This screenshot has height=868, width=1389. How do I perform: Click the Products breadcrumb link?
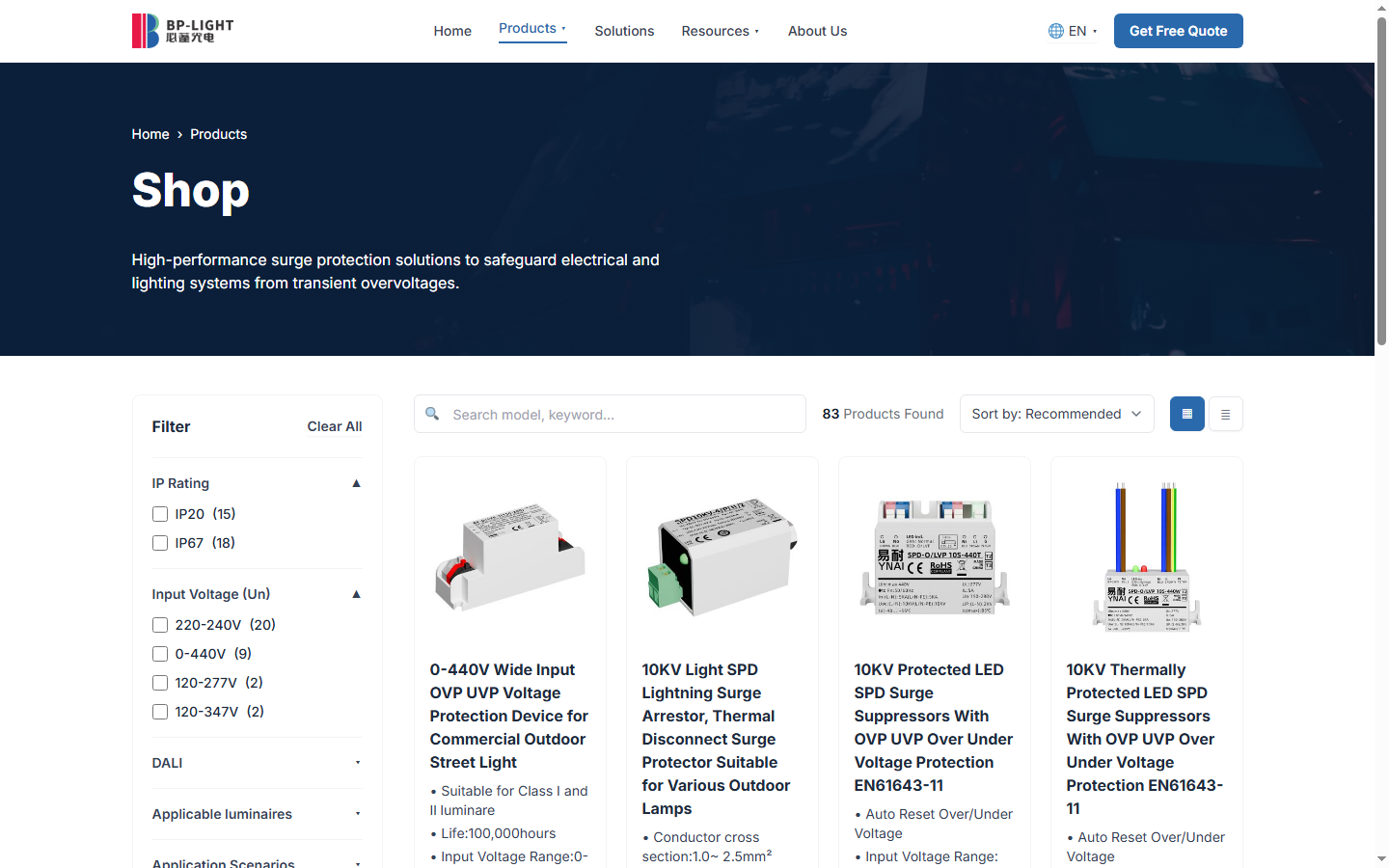point(218,134)
